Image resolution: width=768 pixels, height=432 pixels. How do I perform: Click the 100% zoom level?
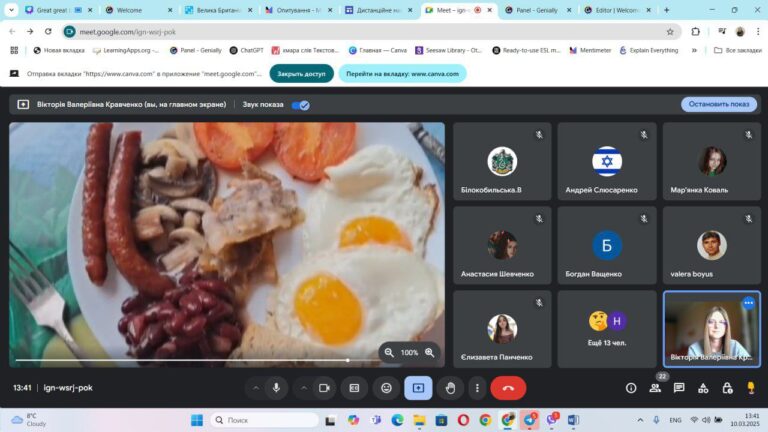[409, 353]
